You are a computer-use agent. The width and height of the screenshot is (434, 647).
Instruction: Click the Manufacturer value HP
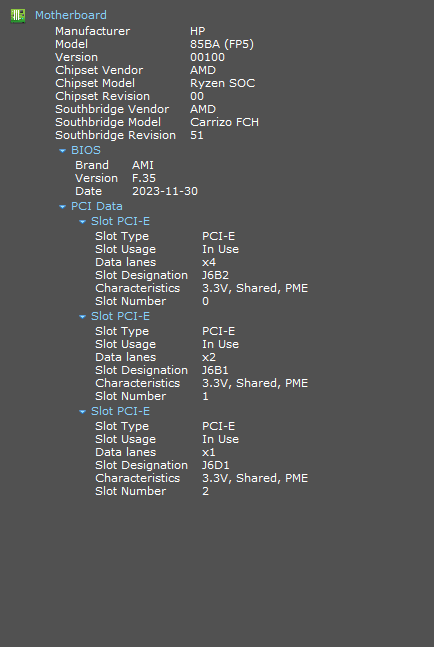(x=198, y=31)
